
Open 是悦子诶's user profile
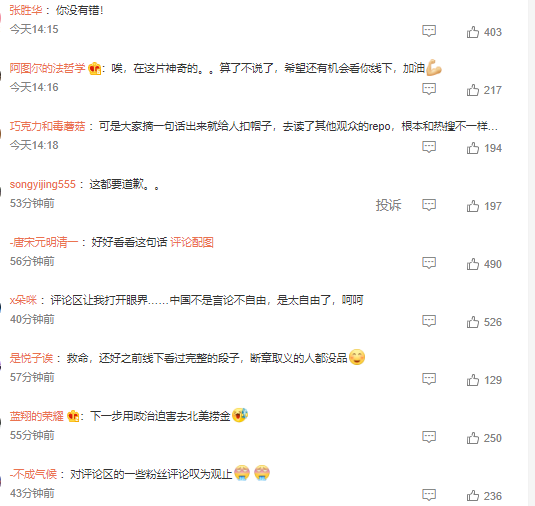[x=31, y=358]
